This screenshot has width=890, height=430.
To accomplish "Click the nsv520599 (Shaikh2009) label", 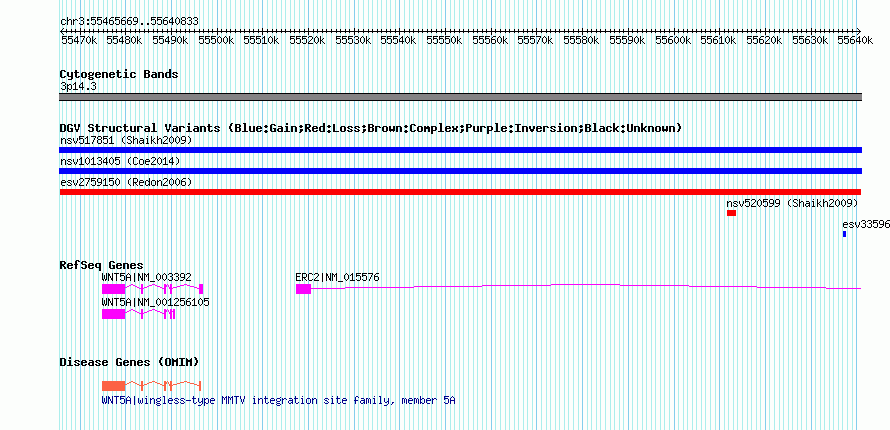I will [792, 203].
